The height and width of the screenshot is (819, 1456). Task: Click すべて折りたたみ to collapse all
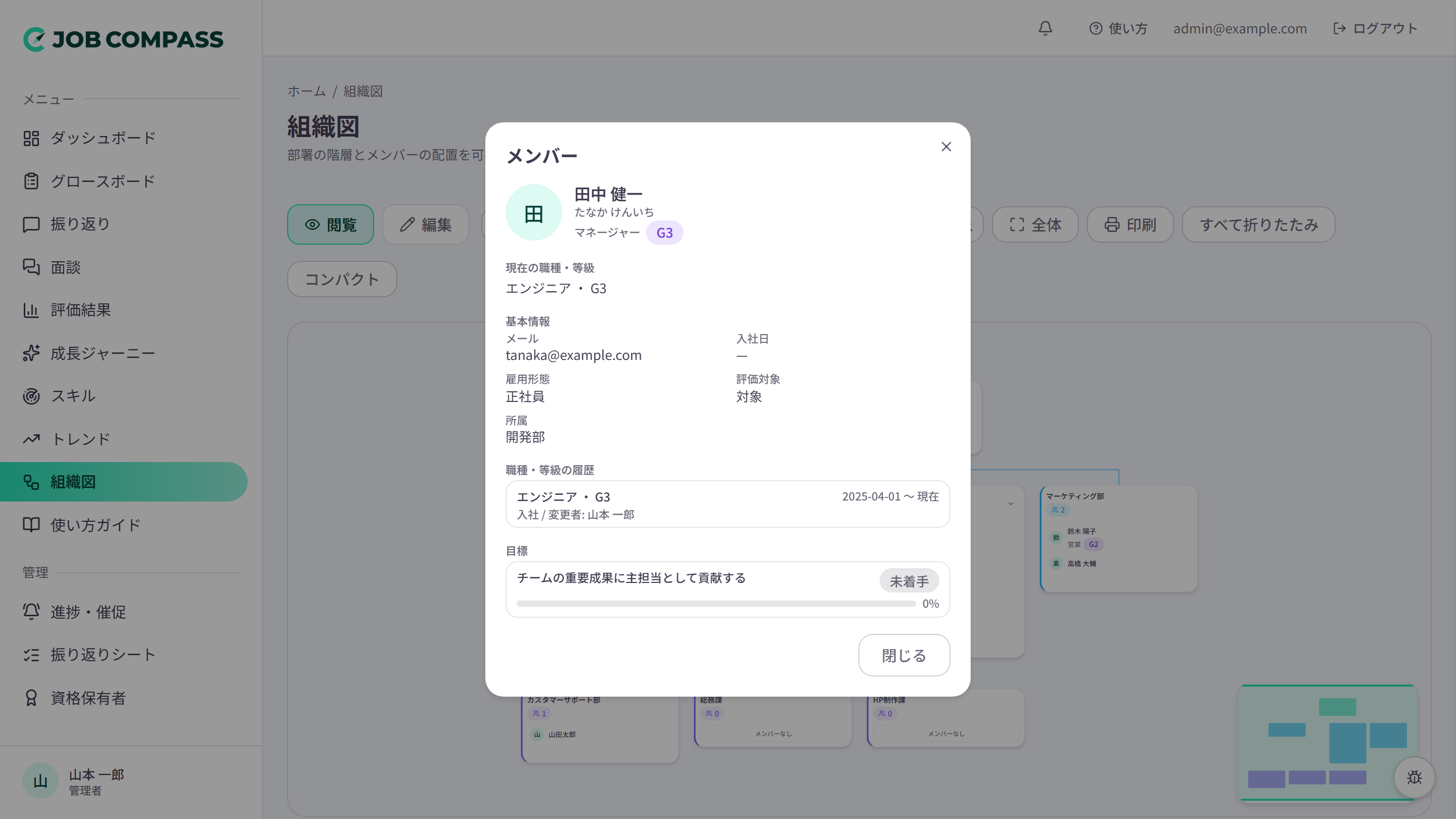point(1258,224)
